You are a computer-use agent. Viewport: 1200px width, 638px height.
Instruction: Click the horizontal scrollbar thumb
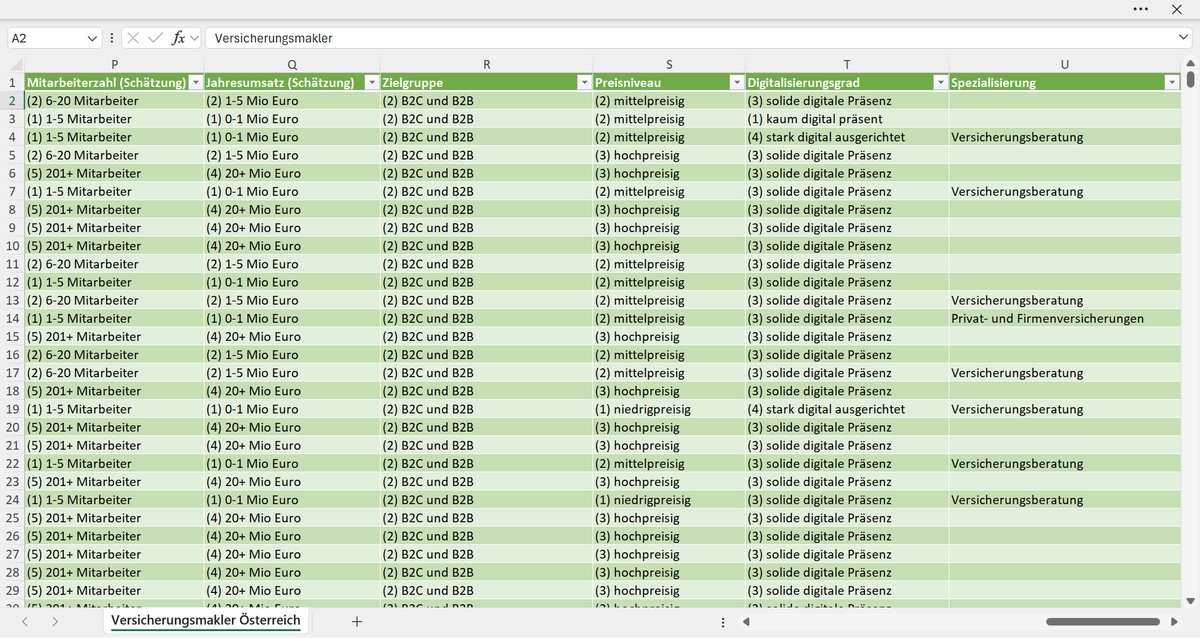1103,622
